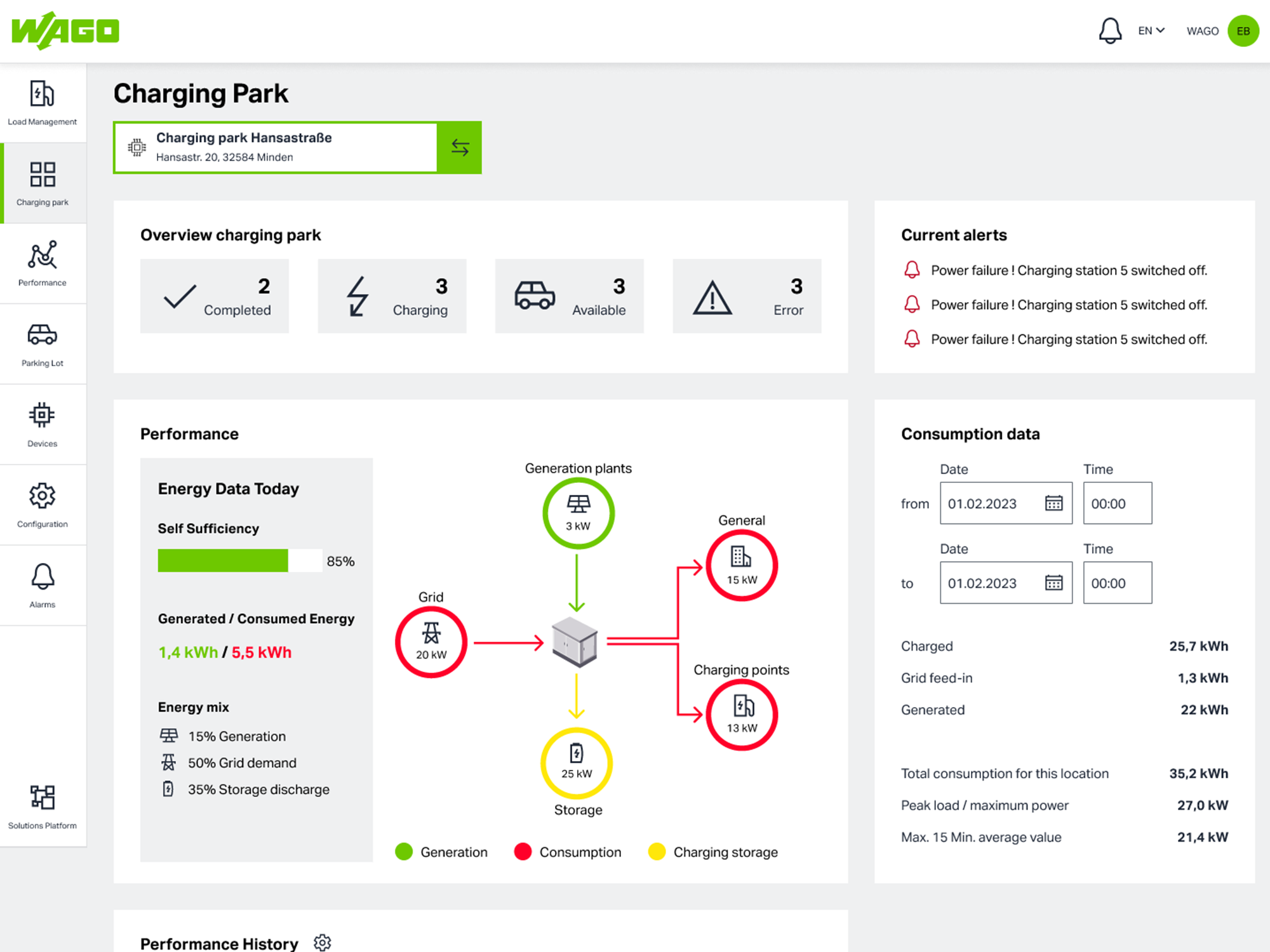Click the Completed status tile
The image size is (1270, 952).
tap(215, 296)
